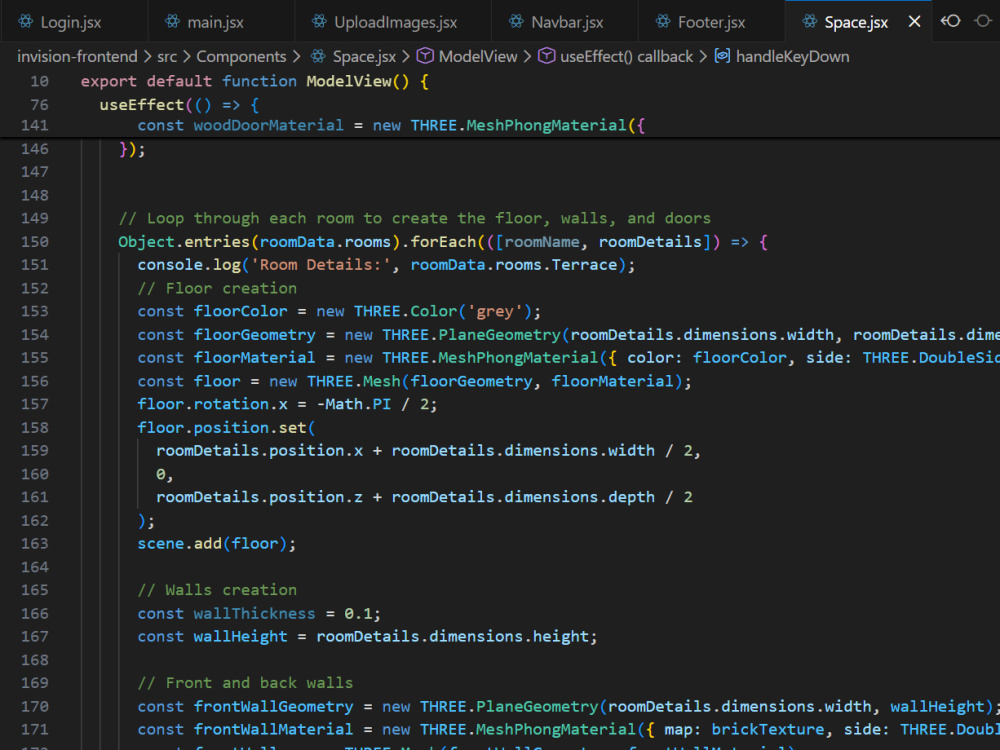Click floor.position.set on line 158
Screen dimensions: 1000x750
click(222, 428)
